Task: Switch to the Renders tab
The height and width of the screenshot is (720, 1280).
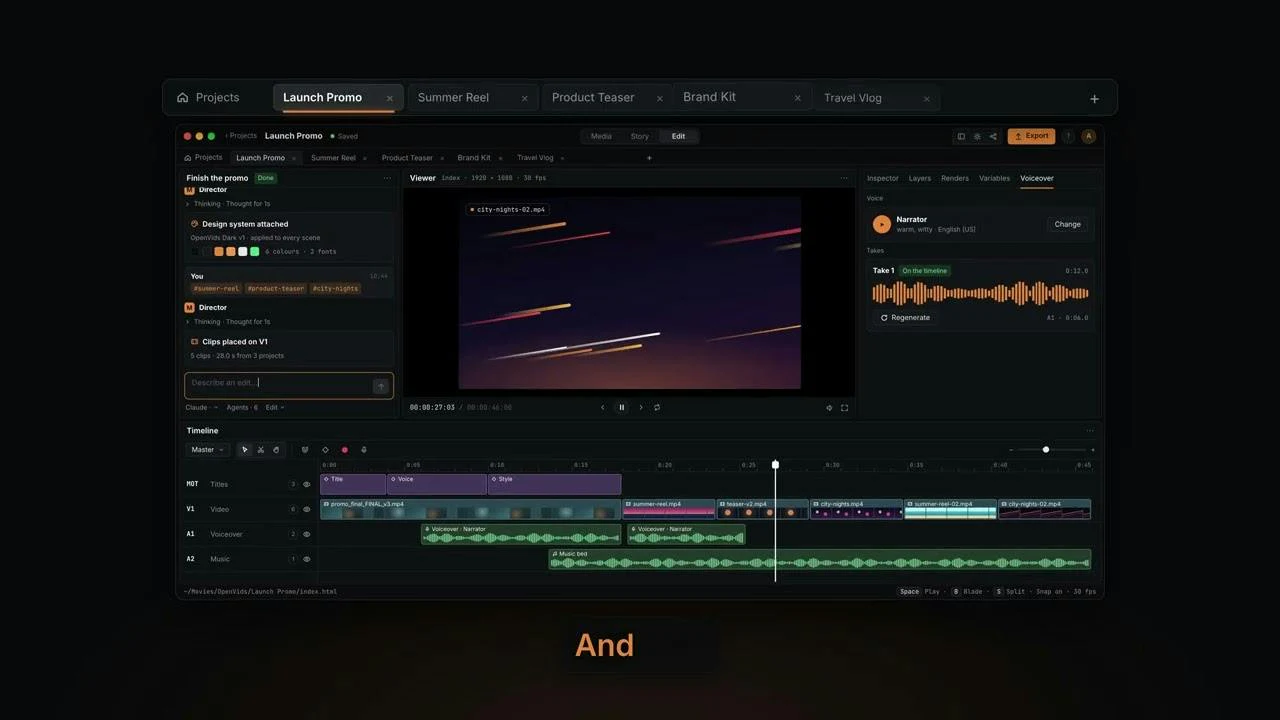Action: coord(955,178)
